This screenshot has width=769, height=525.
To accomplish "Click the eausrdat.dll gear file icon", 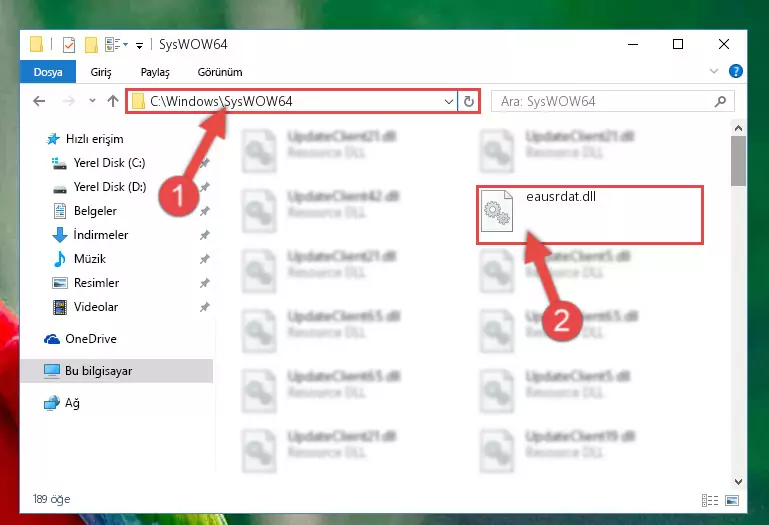I will [x=497, y=210].
